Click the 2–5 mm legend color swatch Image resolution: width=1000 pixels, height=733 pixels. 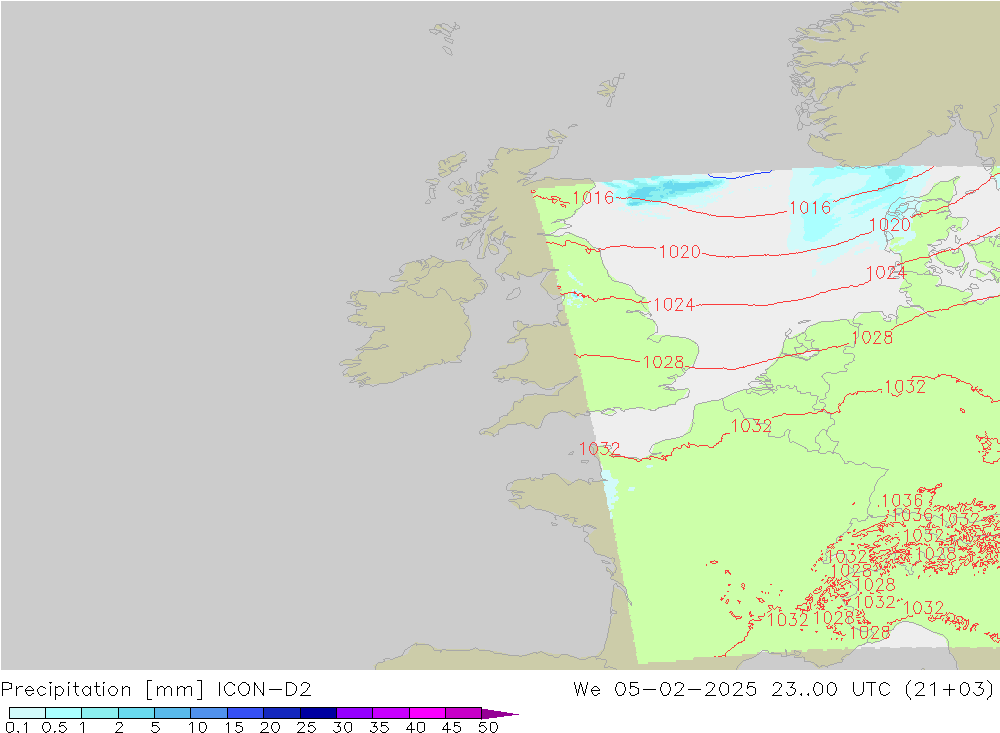pos(136,713)
